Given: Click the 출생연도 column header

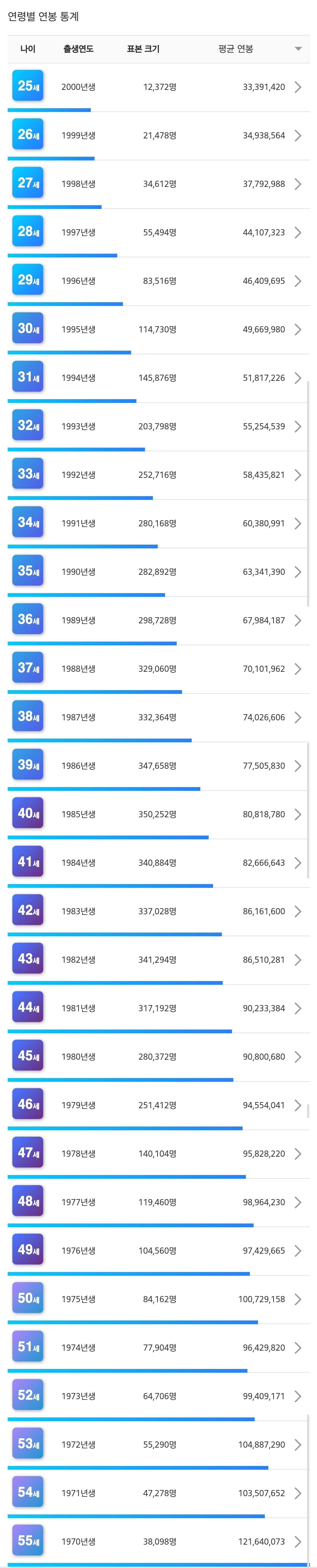Looking at the screenshot, I should point(78,49).
